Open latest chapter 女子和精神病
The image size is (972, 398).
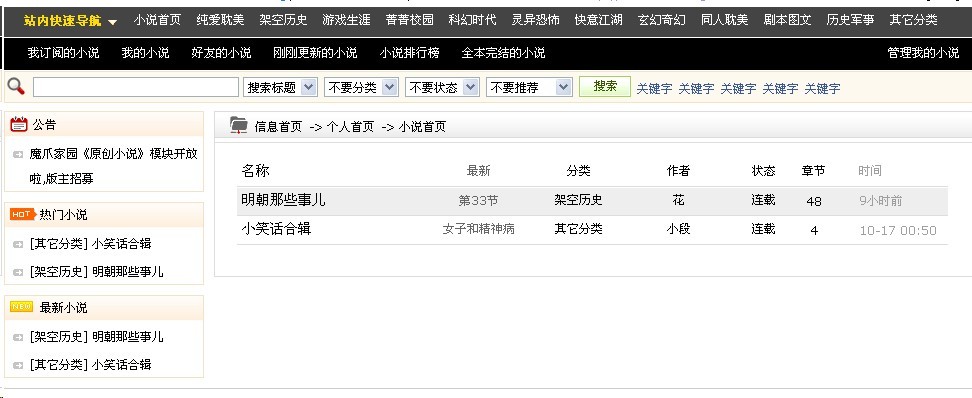tap(478, 229)
